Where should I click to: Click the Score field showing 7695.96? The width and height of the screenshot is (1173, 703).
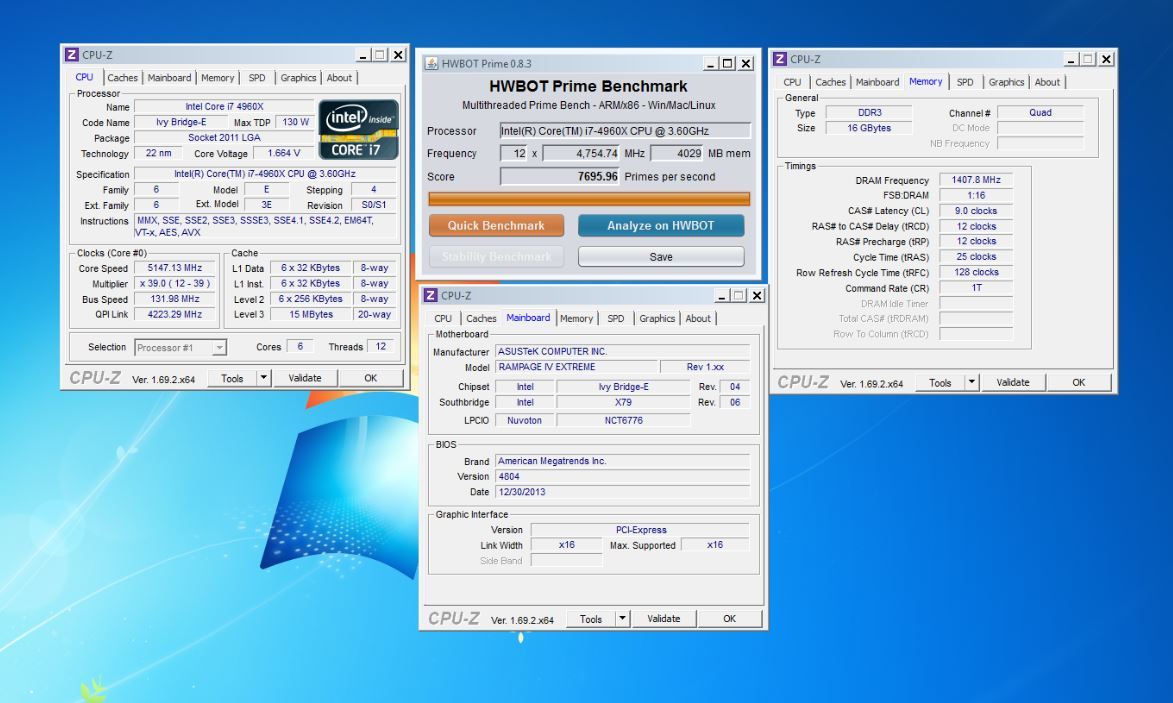tap(560, 176)
